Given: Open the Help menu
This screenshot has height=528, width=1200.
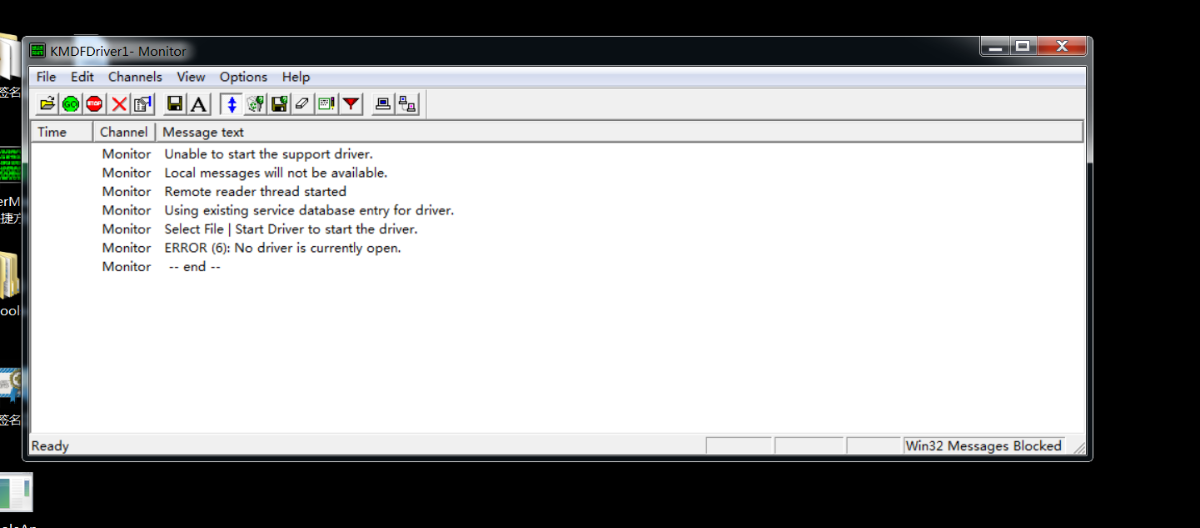Looking at the screenshot, I should [296, 77].
